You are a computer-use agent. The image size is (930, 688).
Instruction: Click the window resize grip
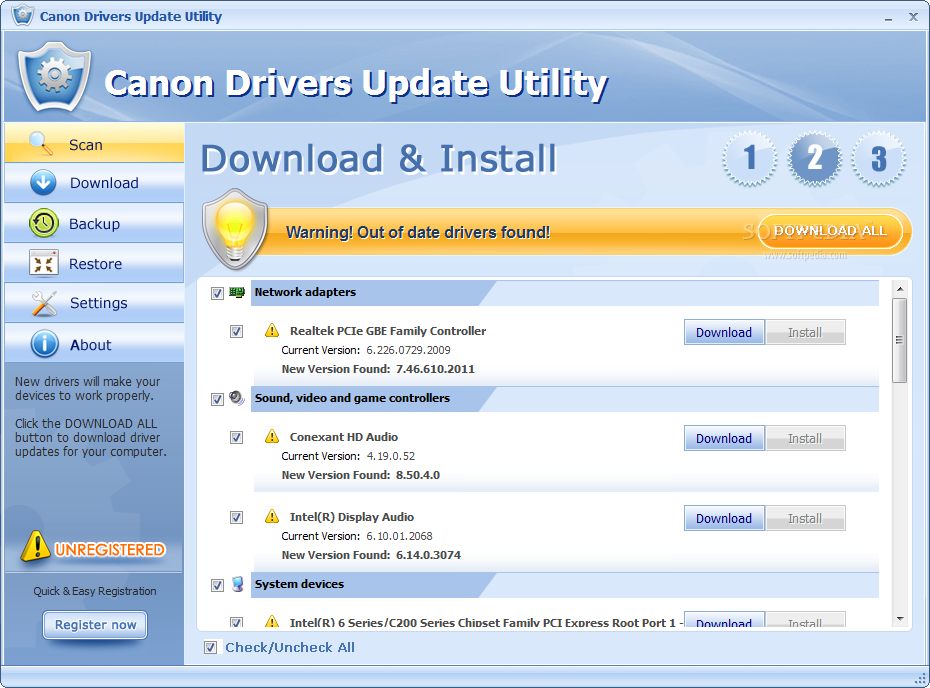coord(920,678)
